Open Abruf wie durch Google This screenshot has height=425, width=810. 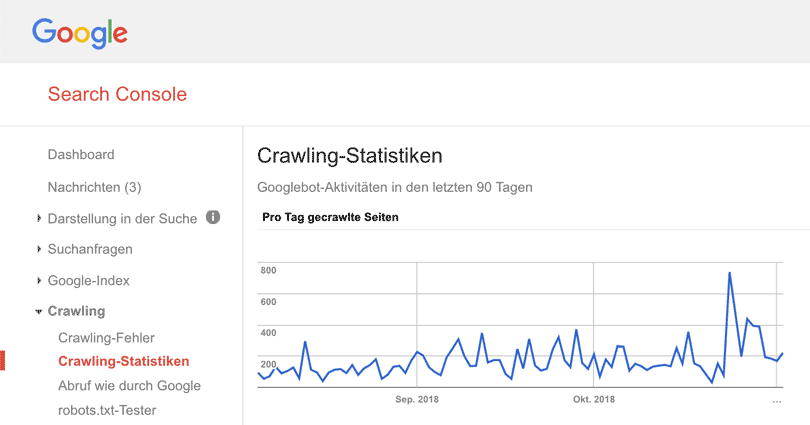point(129,386)
